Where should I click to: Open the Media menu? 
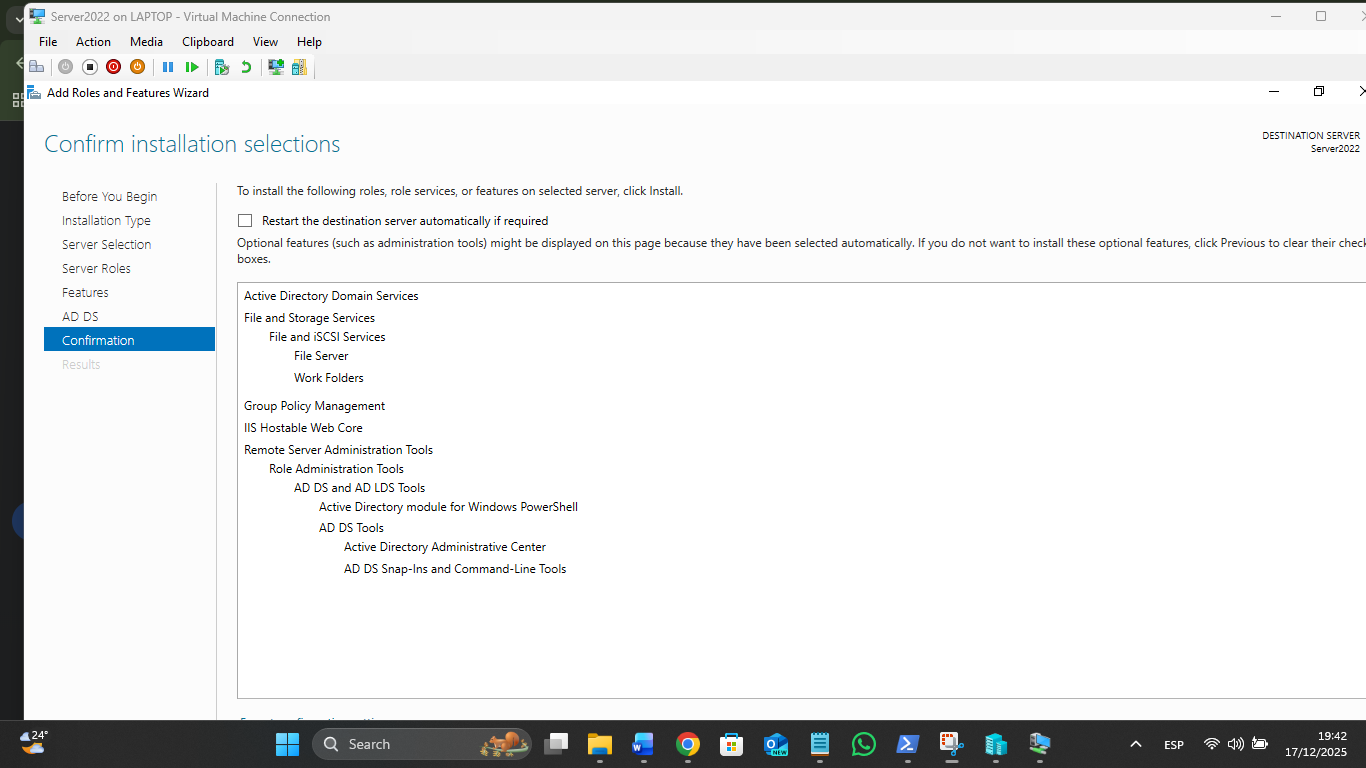click(146, 42)
